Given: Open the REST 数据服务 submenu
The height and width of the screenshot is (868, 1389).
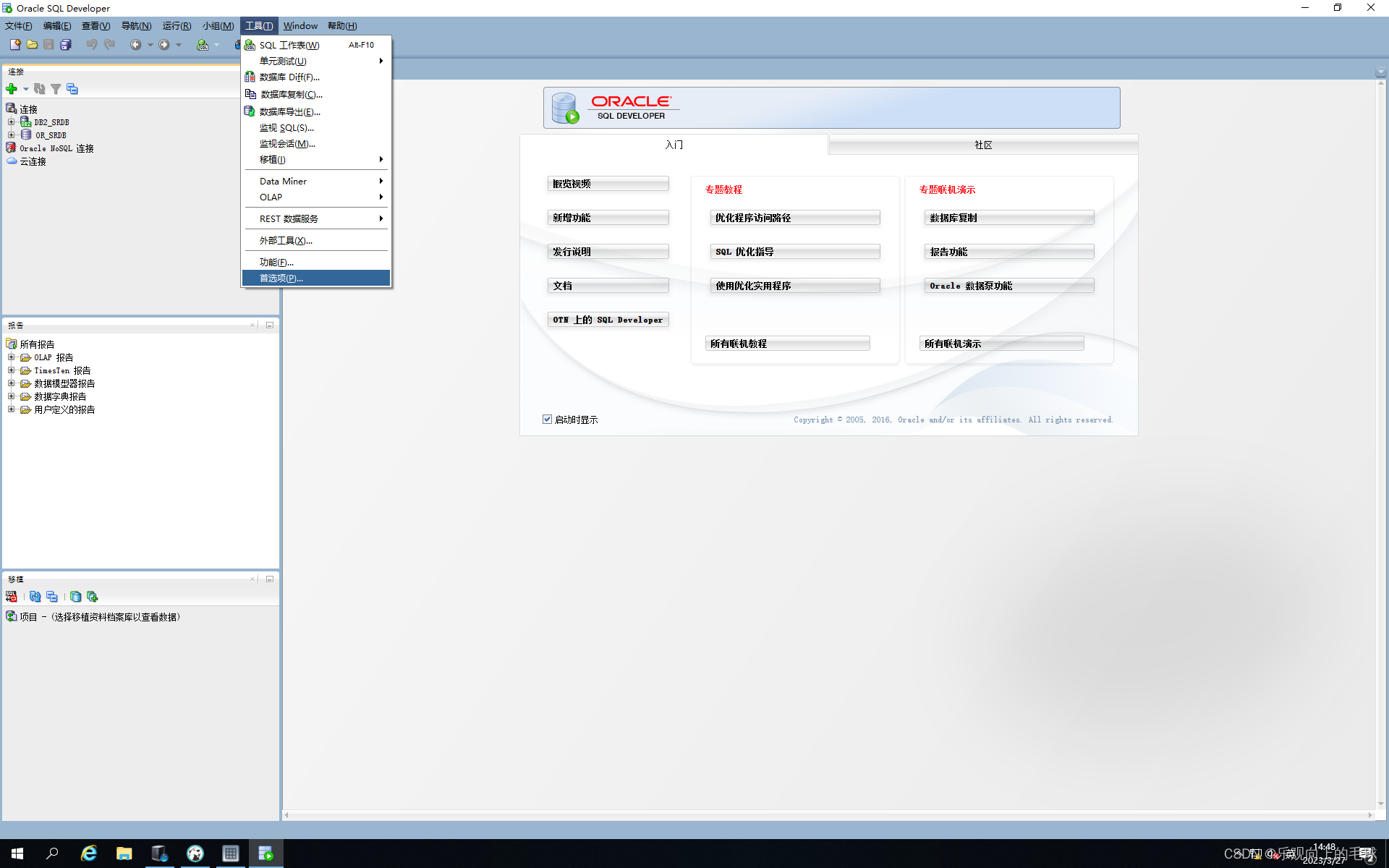Looking at the screenshot, I should pos(316,218).
